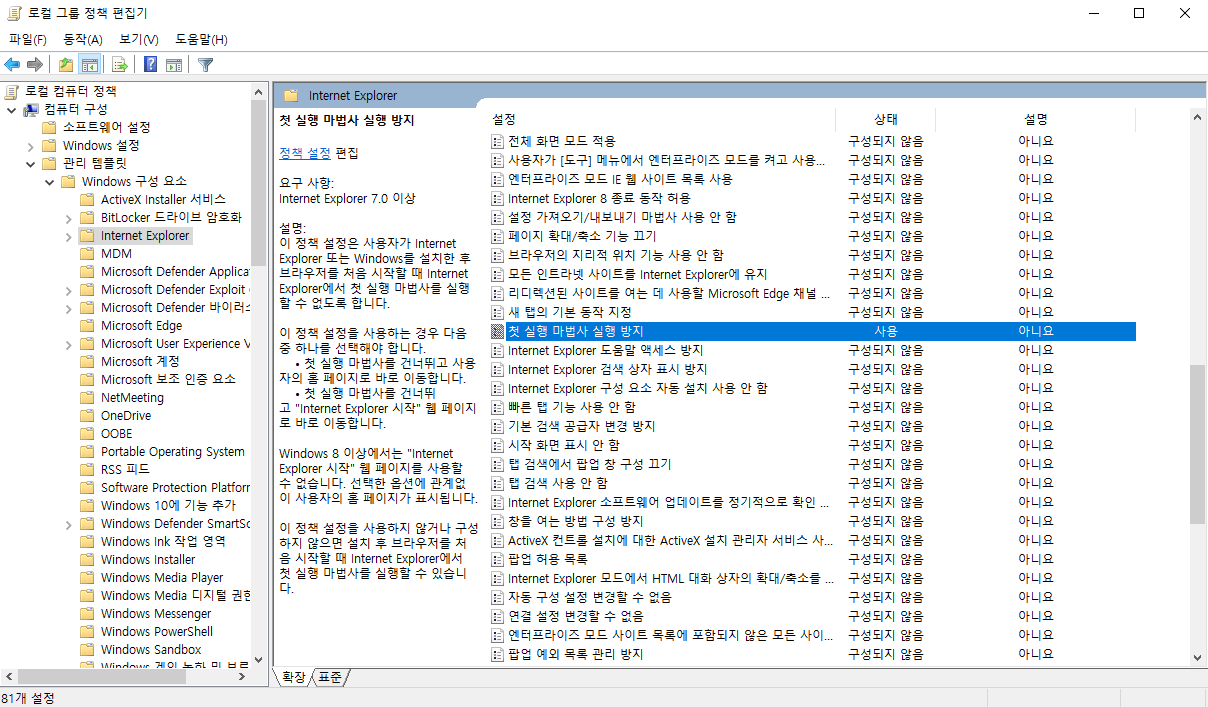Click the tree horizontal scrollbar right arrow
Screen dimensions: 1208x707
pos(243,677)
